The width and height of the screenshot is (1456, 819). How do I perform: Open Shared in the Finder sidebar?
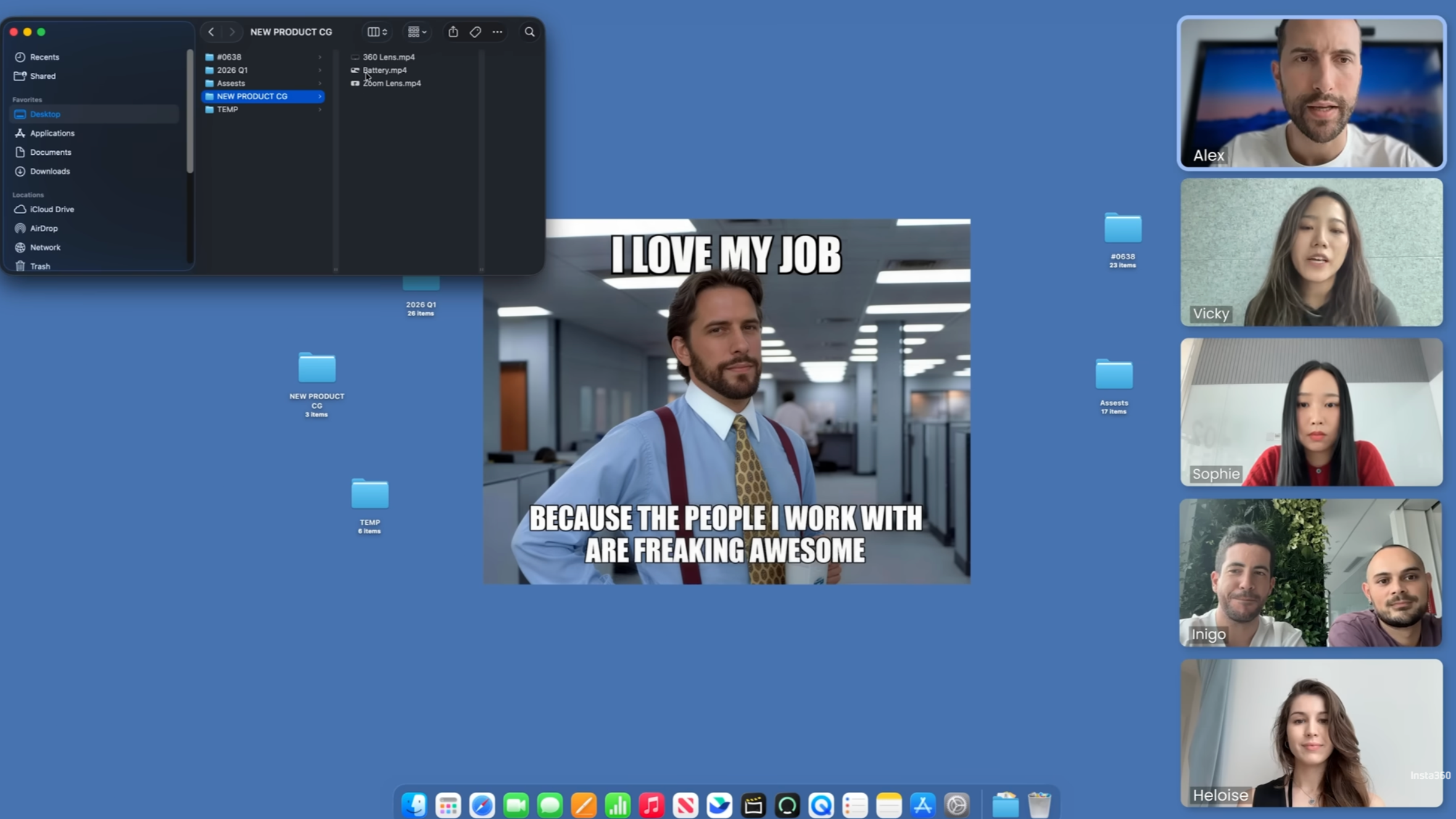[94, 76]
